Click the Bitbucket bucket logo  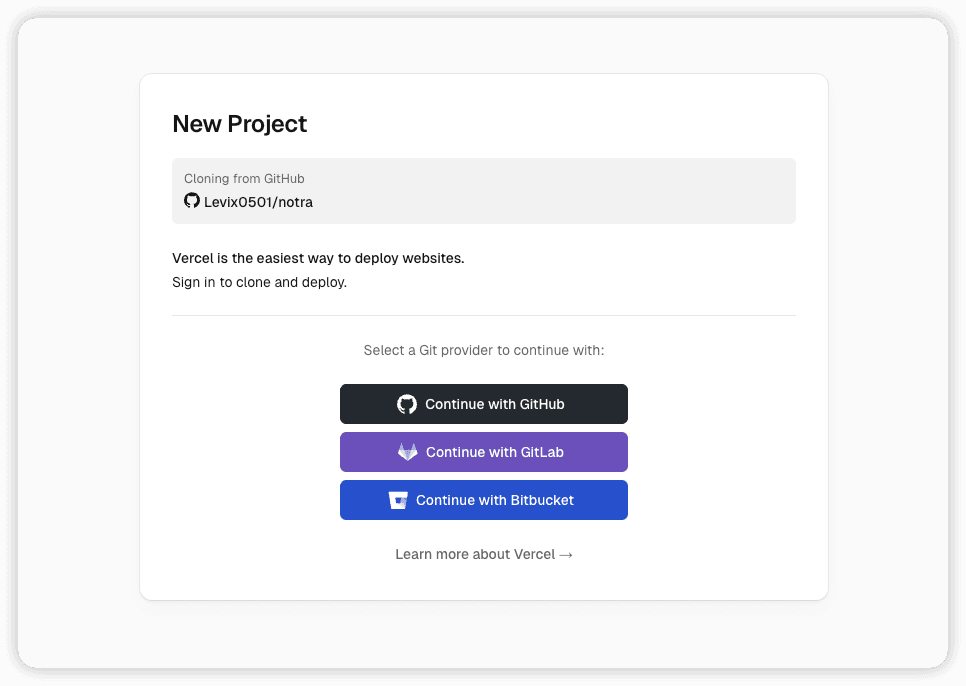[x=398, y=500]
